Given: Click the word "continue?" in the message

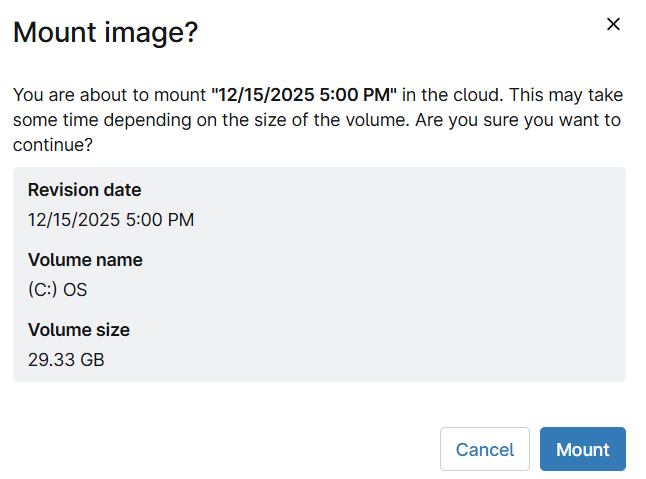Looking at the screenshot, I should point(53,145).
